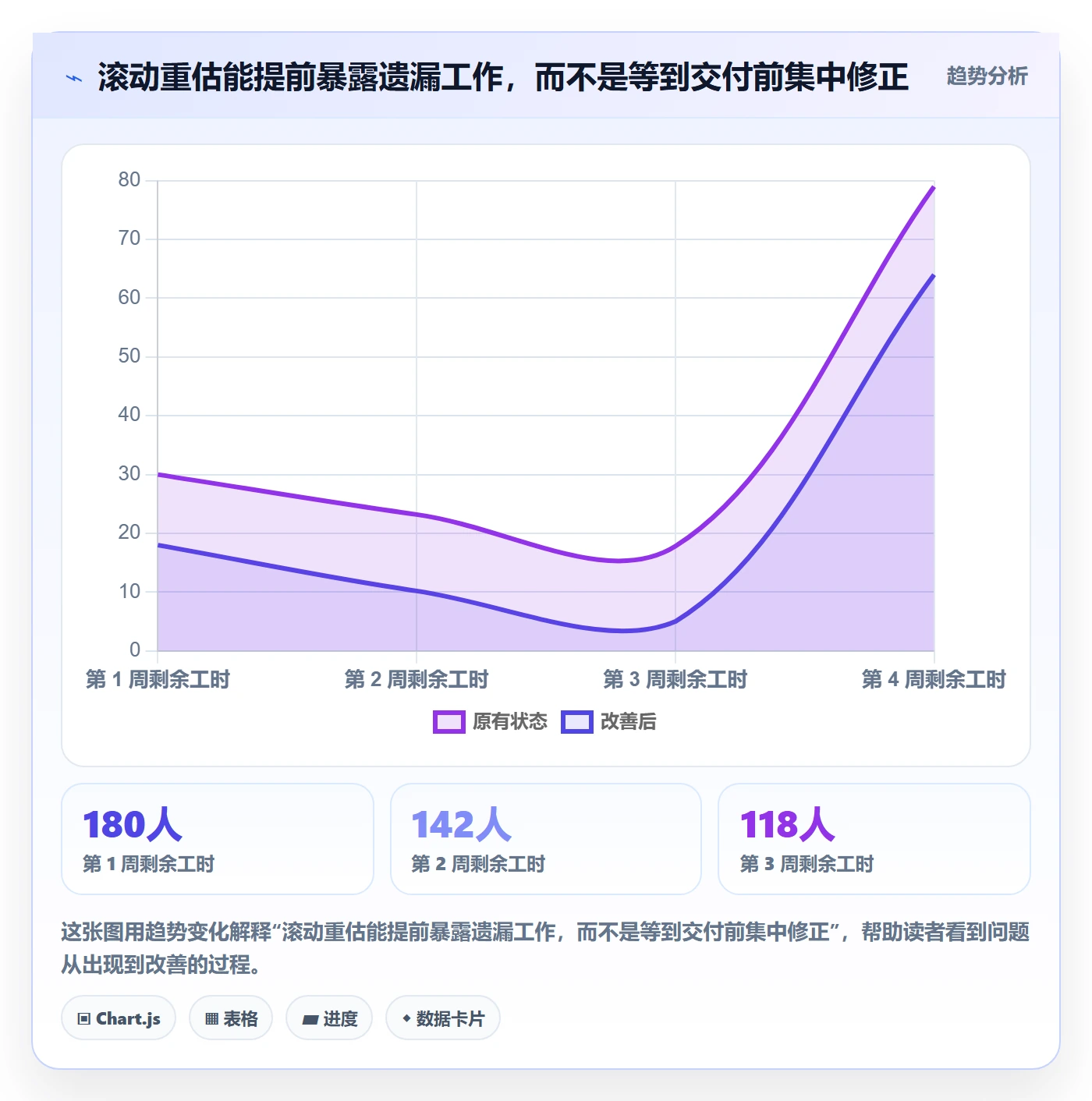This screenshot has height=1101, width=1092.
Task: Click the 进度 tag chip
Action: pyautogui.click(x=329, y=1018)
